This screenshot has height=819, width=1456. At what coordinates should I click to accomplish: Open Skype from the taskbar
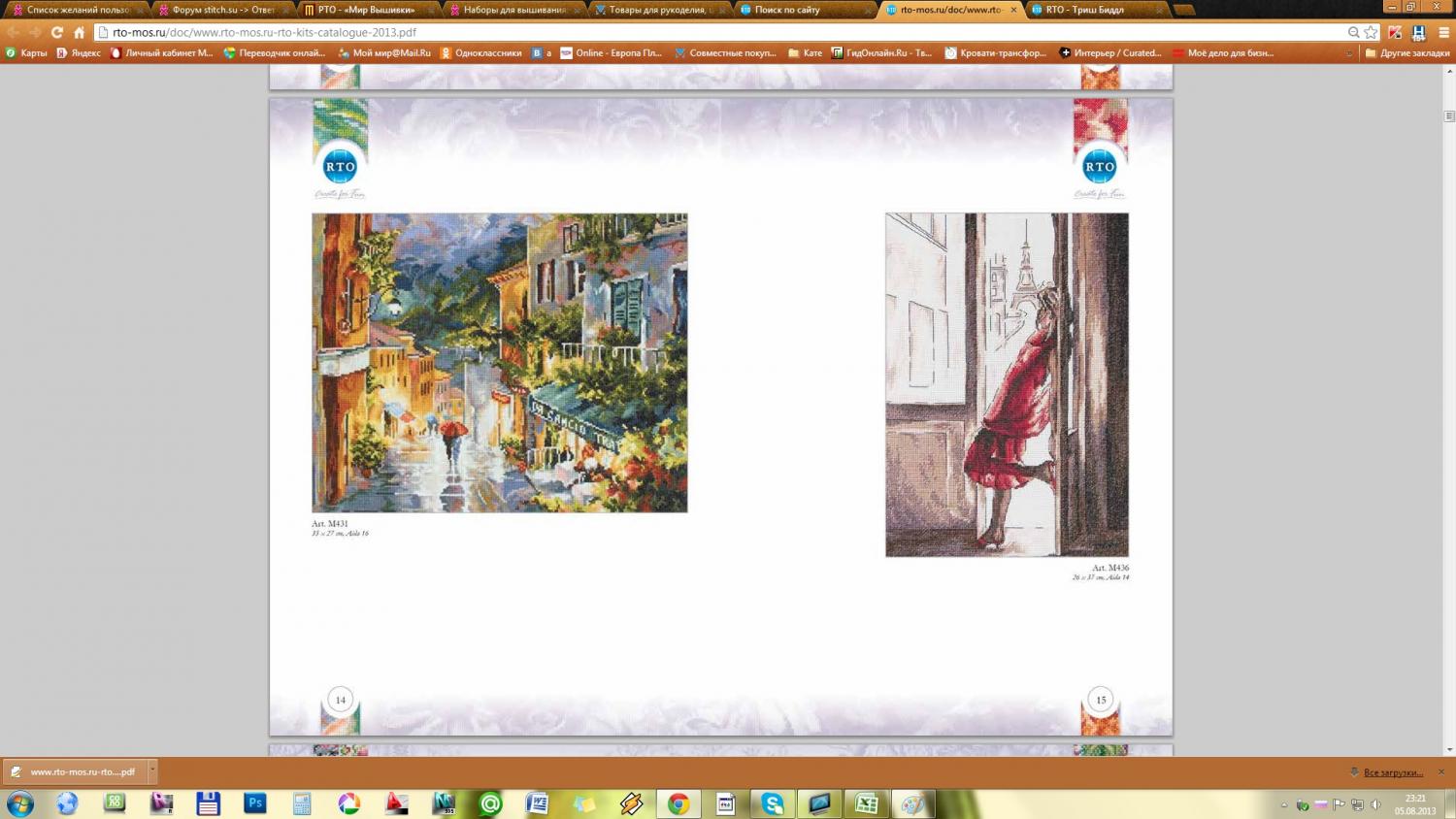[x=773, y=803]
